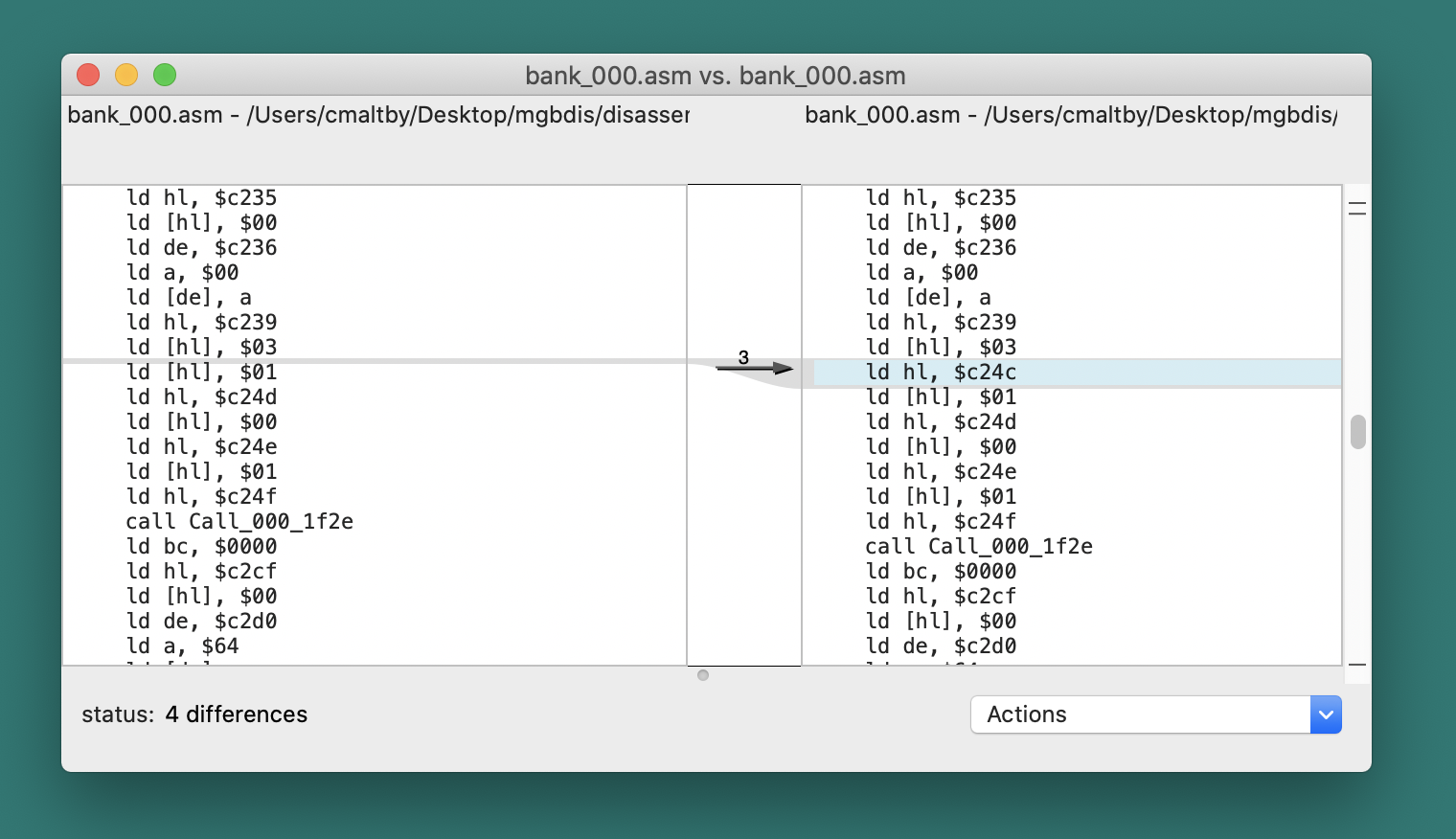Click 'call Call_000_1f2e' in left pane
The height and width of the screenshot is (839, 1456).
239,522
